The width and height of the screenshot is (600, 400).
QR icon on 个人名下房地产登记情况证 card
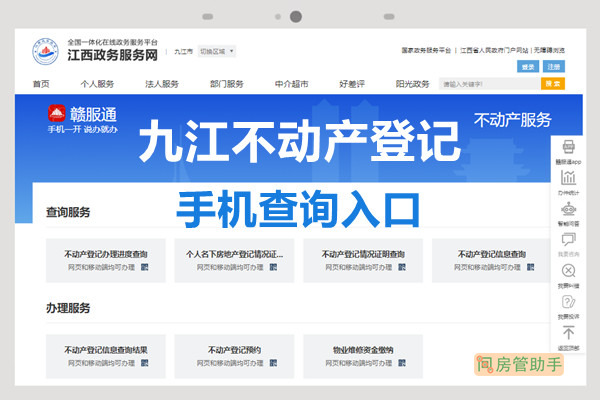[x=273, y=267]
